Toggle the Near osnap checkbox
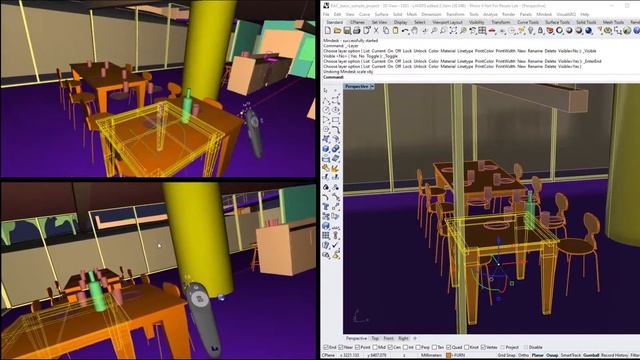The image size is (640, 360). pos(341,347)
